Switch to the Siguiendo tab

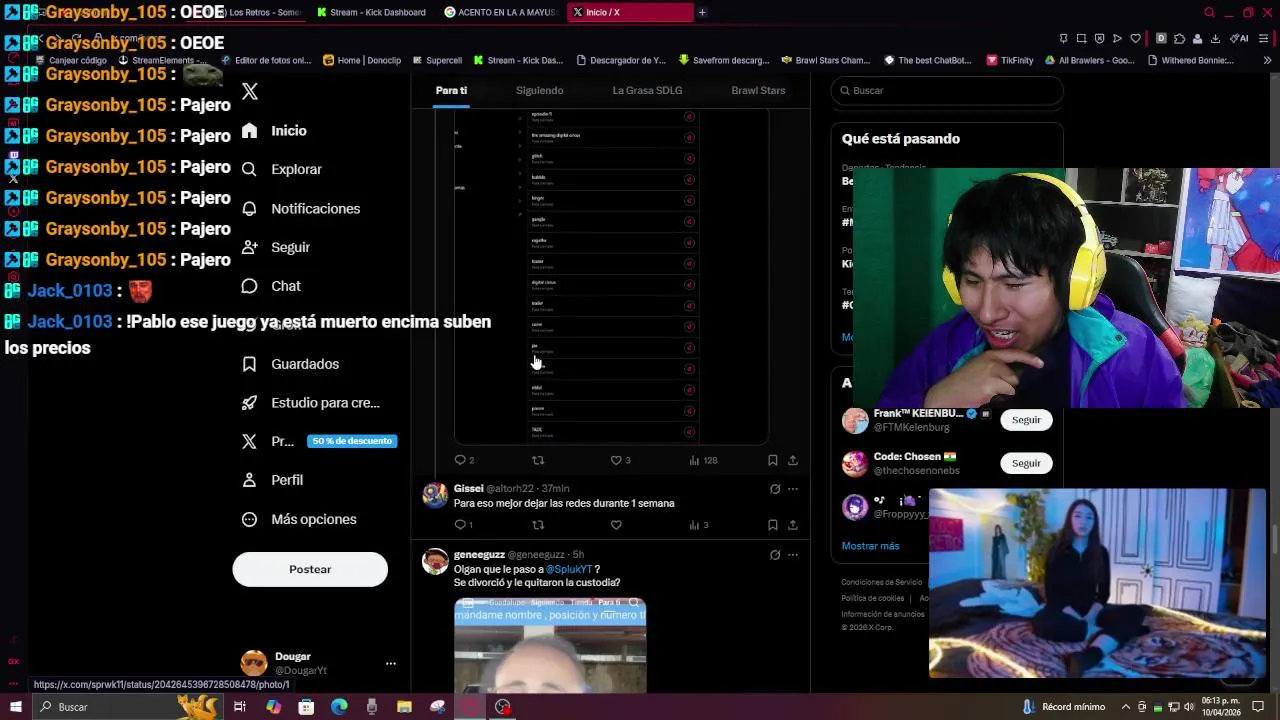pyautogui.click(x=539, y=90)
